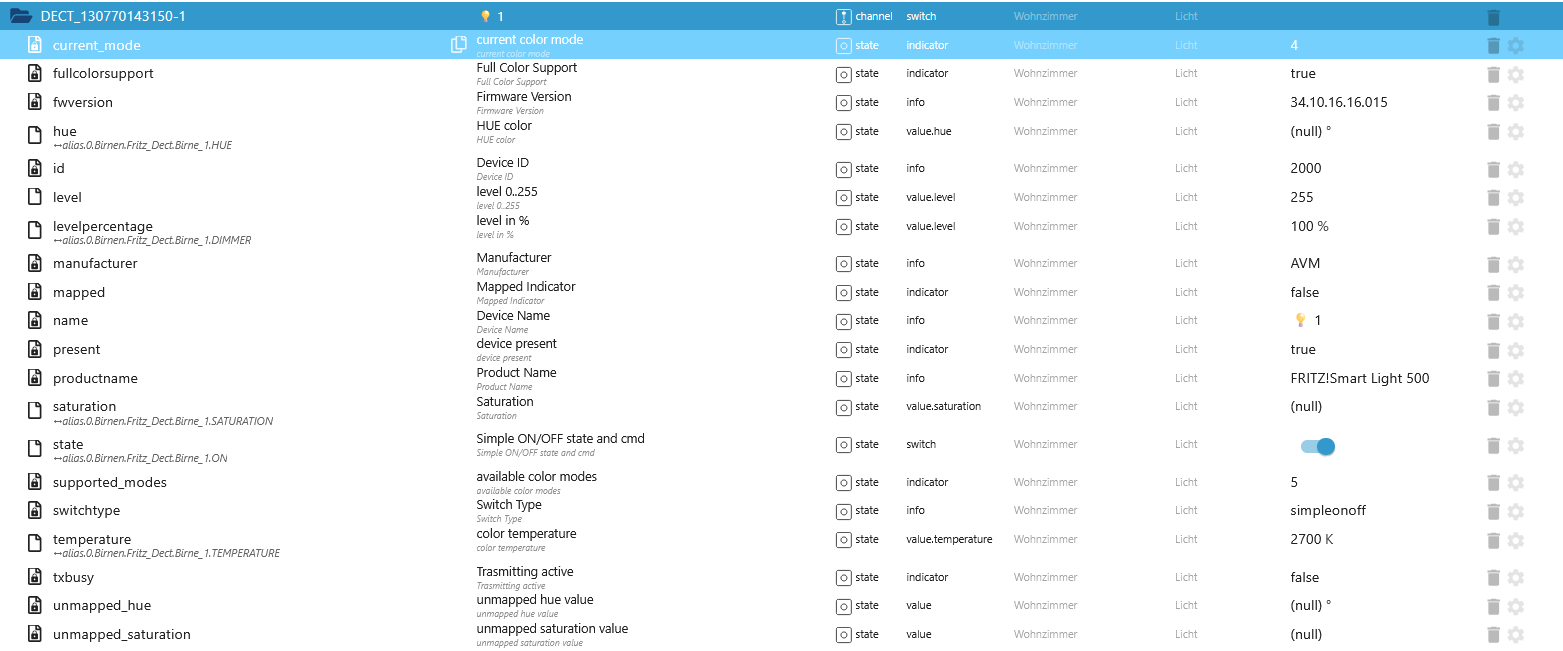Click the supported_modes value 5
This screenshot has width=1563, height=651.
tap(1294, 482)
